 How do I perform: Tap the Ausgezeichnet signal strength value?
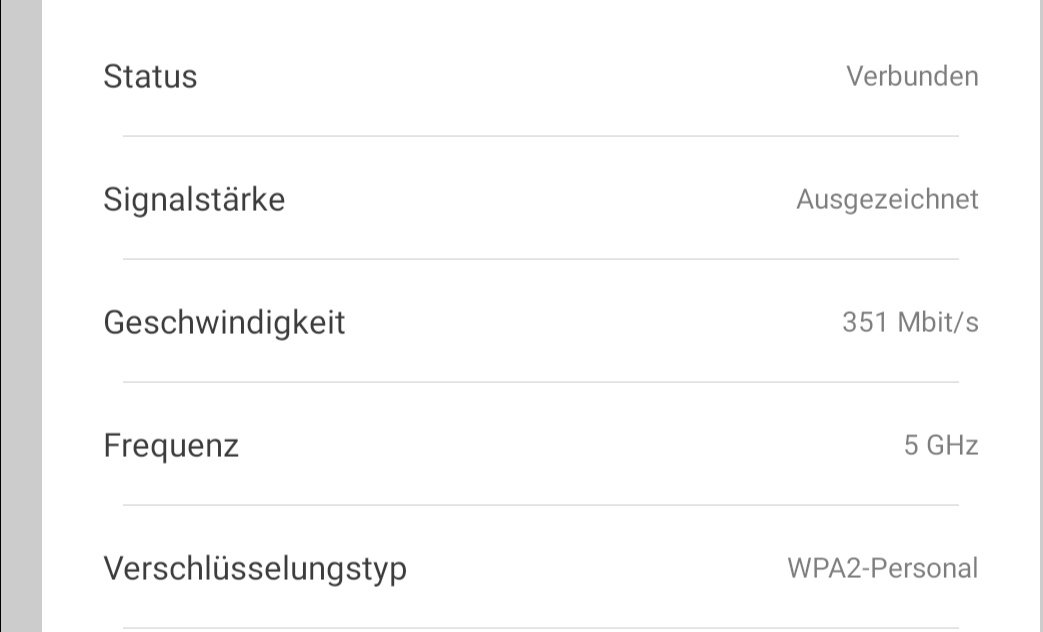[887, 200]
